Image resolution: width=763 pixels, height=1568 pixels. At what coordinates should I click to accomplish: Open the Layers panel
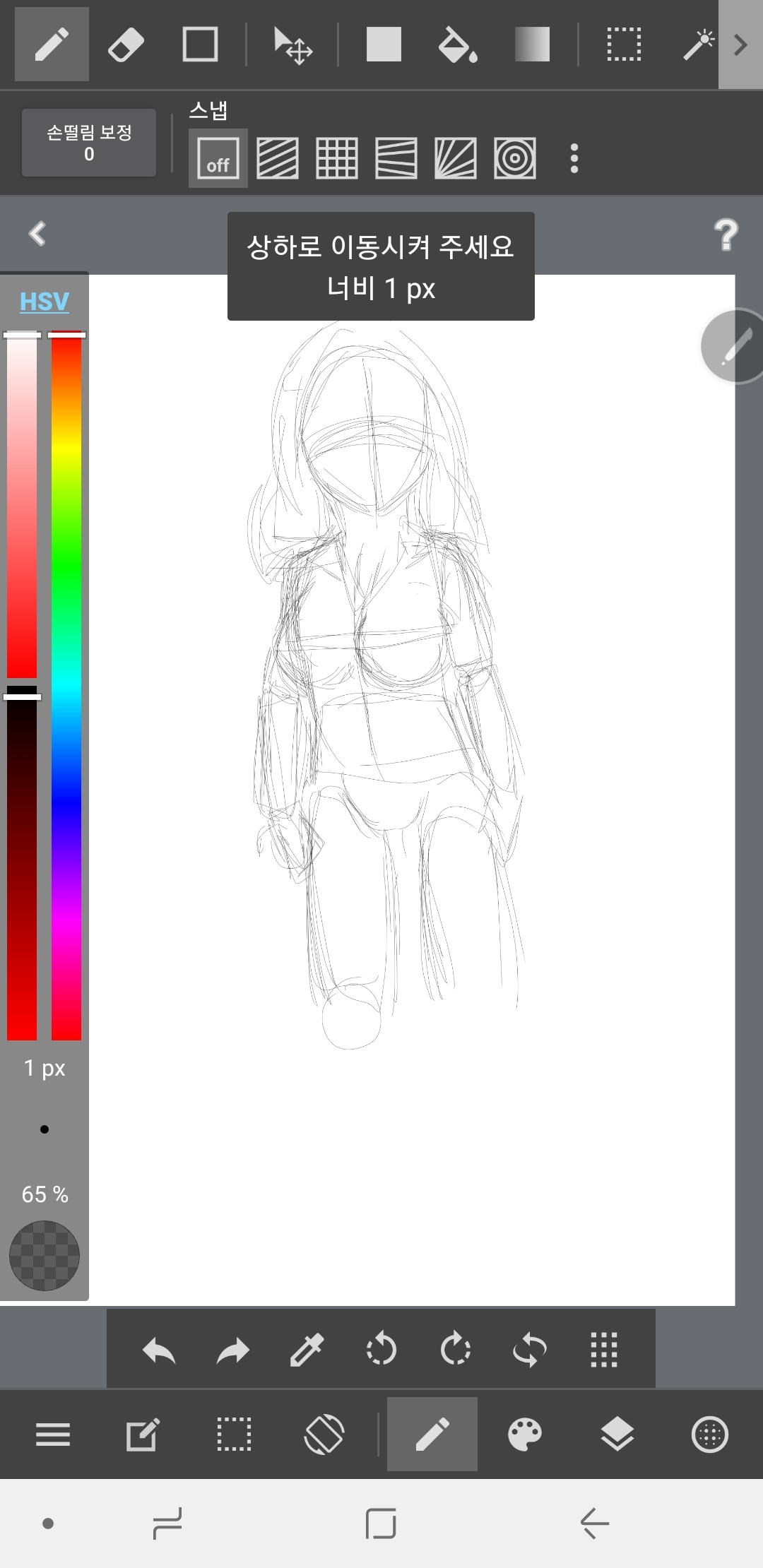point(617,1435)
